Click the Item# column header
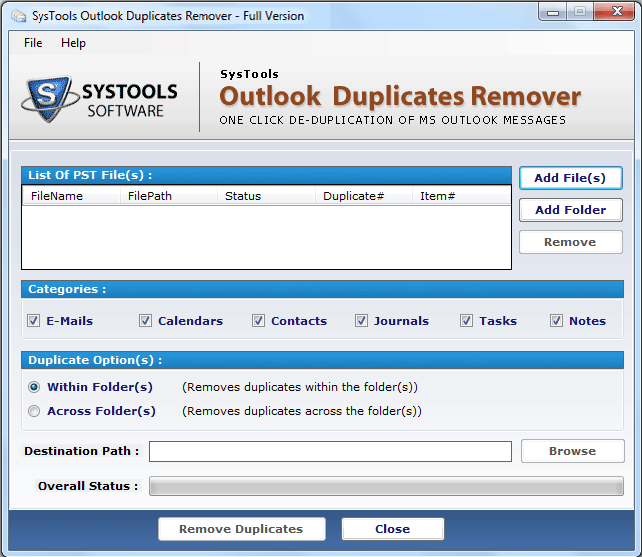Image resolution: width=642 pixels, height=557 pixels. (x=461, y=196)
